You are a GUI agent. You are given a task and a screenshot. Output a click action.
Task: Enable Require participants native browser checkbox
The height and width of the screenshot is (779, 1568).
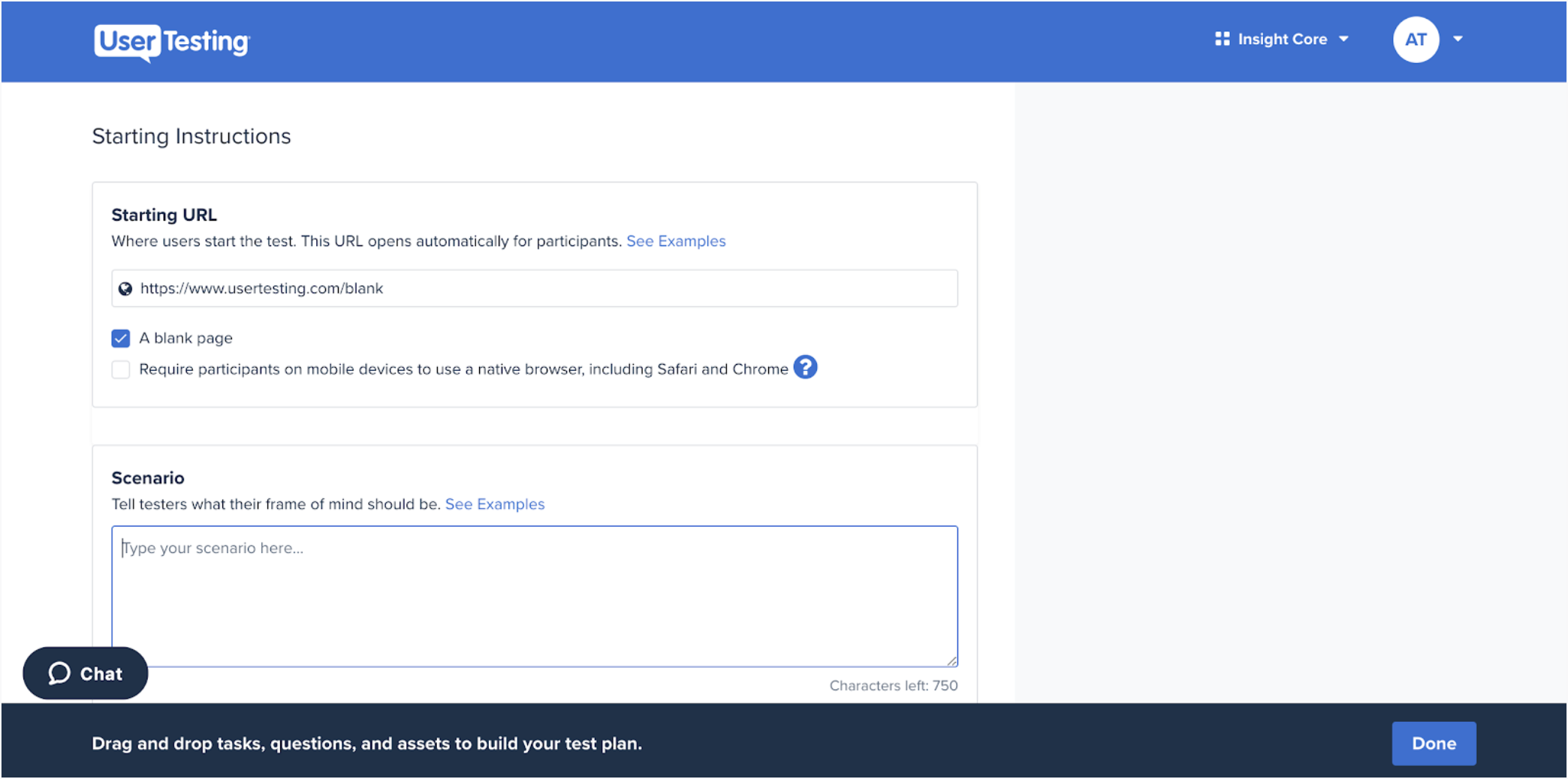(x=121, y=369)
